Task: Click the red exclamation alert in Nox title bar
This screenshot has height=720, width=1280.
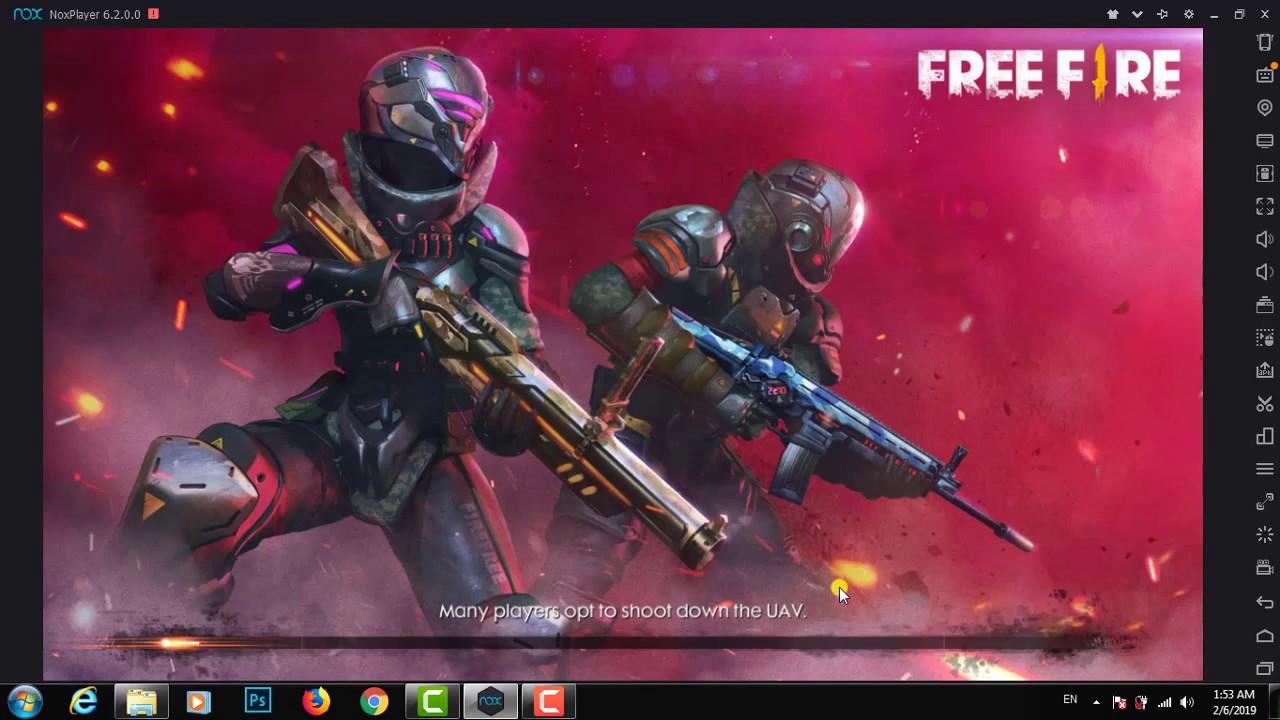Action: tap(153, 14)
